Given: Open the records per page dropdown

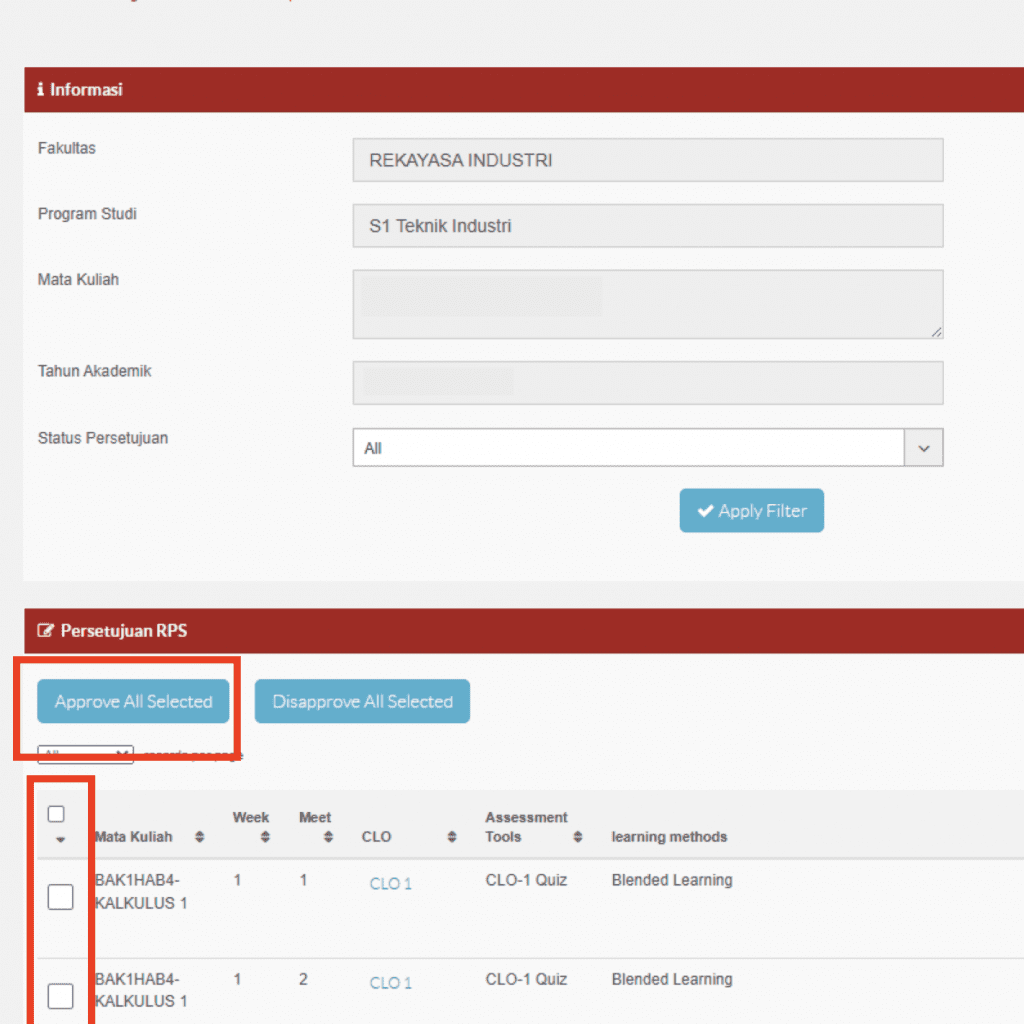Looking at the screenshot, I should point(85,755).
